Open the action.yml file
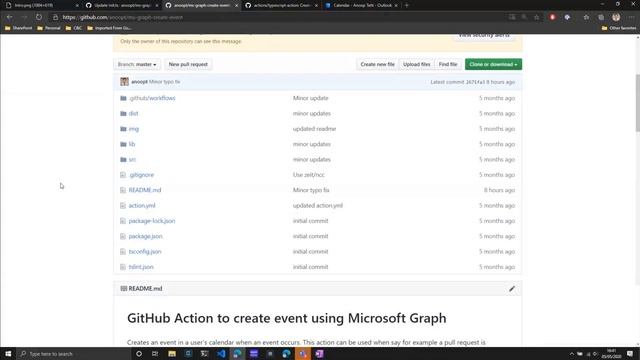Image resolution: width=640 pixels, height=360 pixels. click(142, 206)
